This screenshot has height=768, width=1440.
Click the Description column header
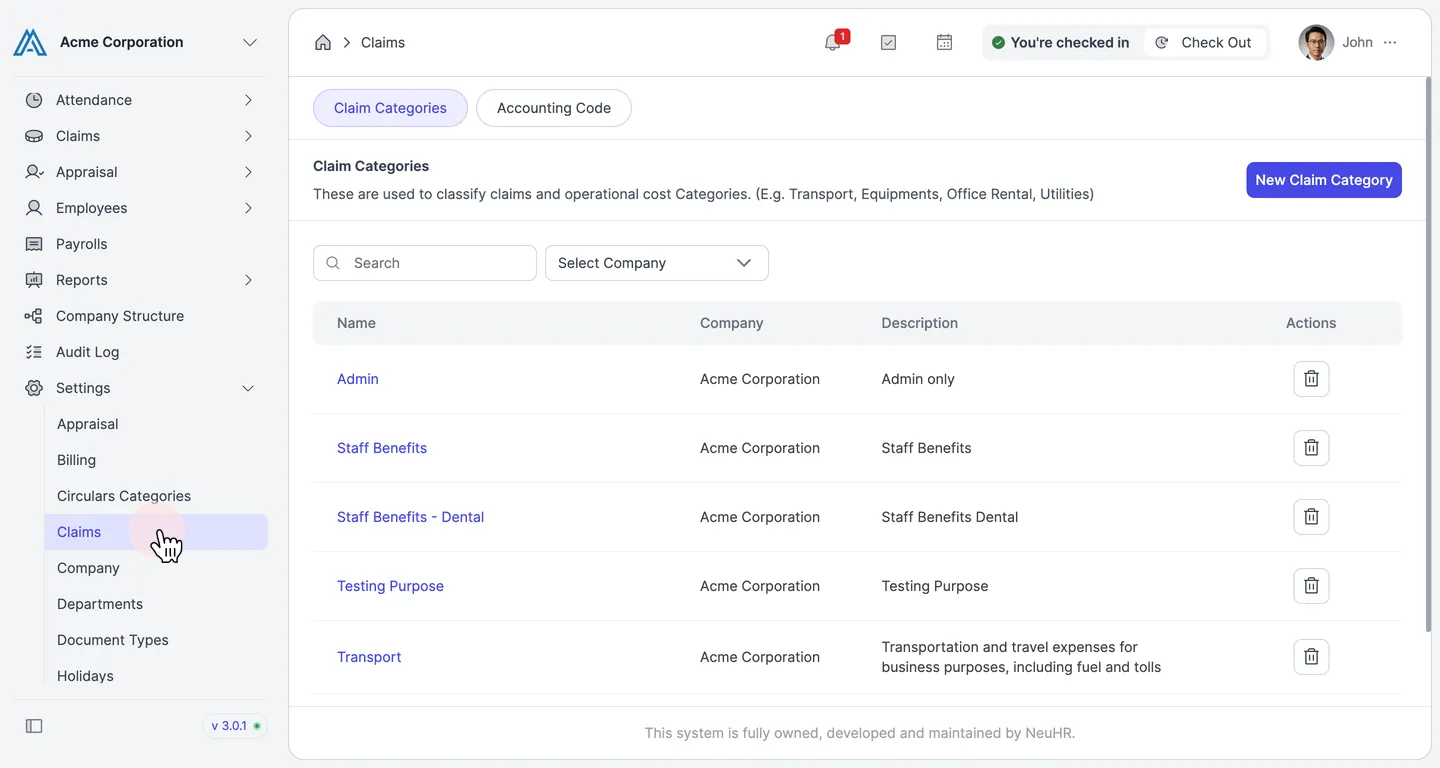coord(919,323)
